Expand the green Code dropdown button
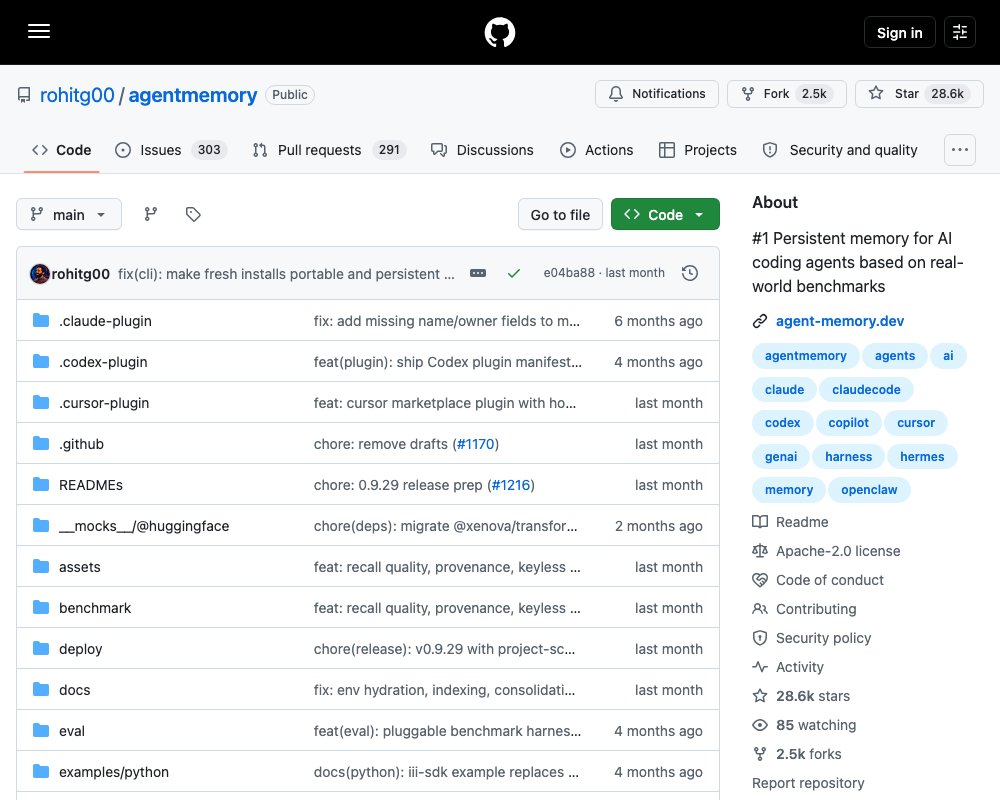 (x=665, y=215)
